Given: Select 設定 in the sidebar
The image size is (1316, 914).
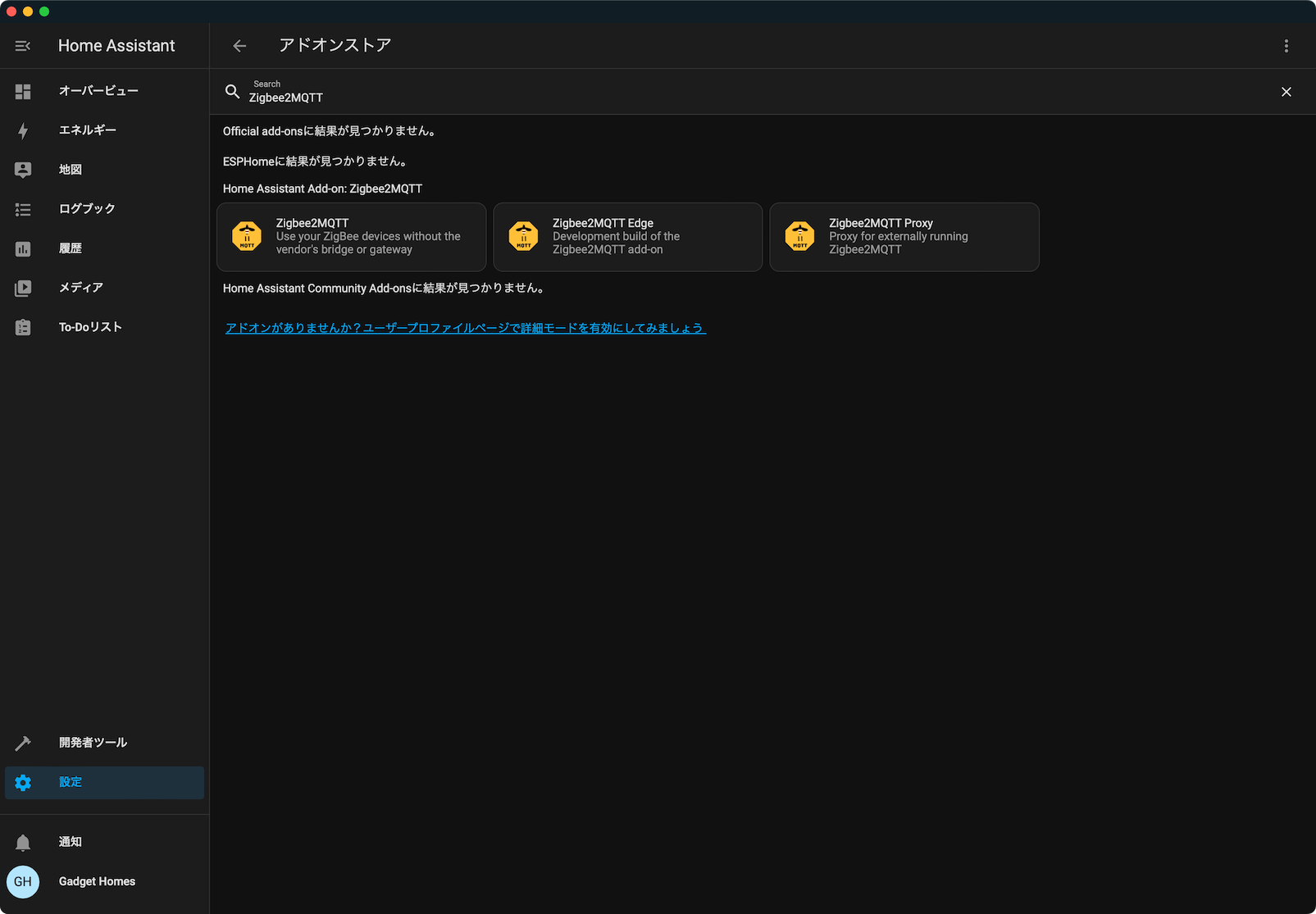Looking at the screenshot, I should tap(105, 782).
